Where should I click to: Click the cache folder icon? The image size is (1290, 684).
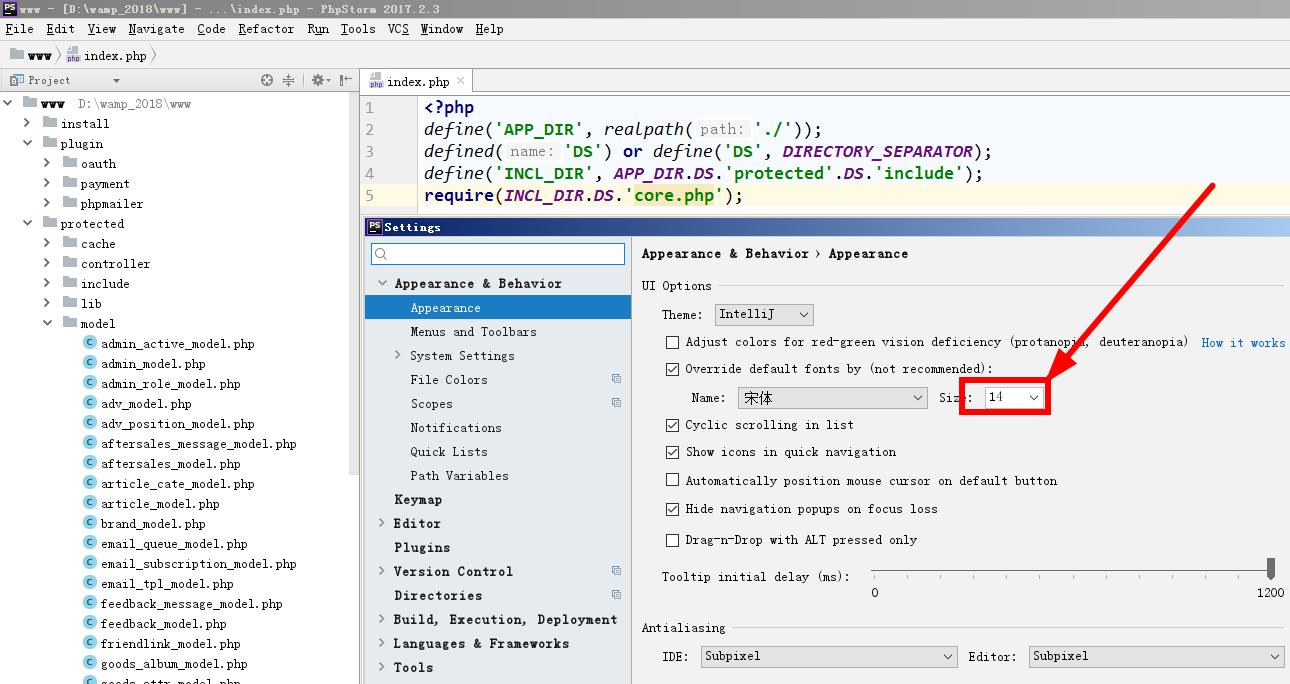click(x=70, y=243)
